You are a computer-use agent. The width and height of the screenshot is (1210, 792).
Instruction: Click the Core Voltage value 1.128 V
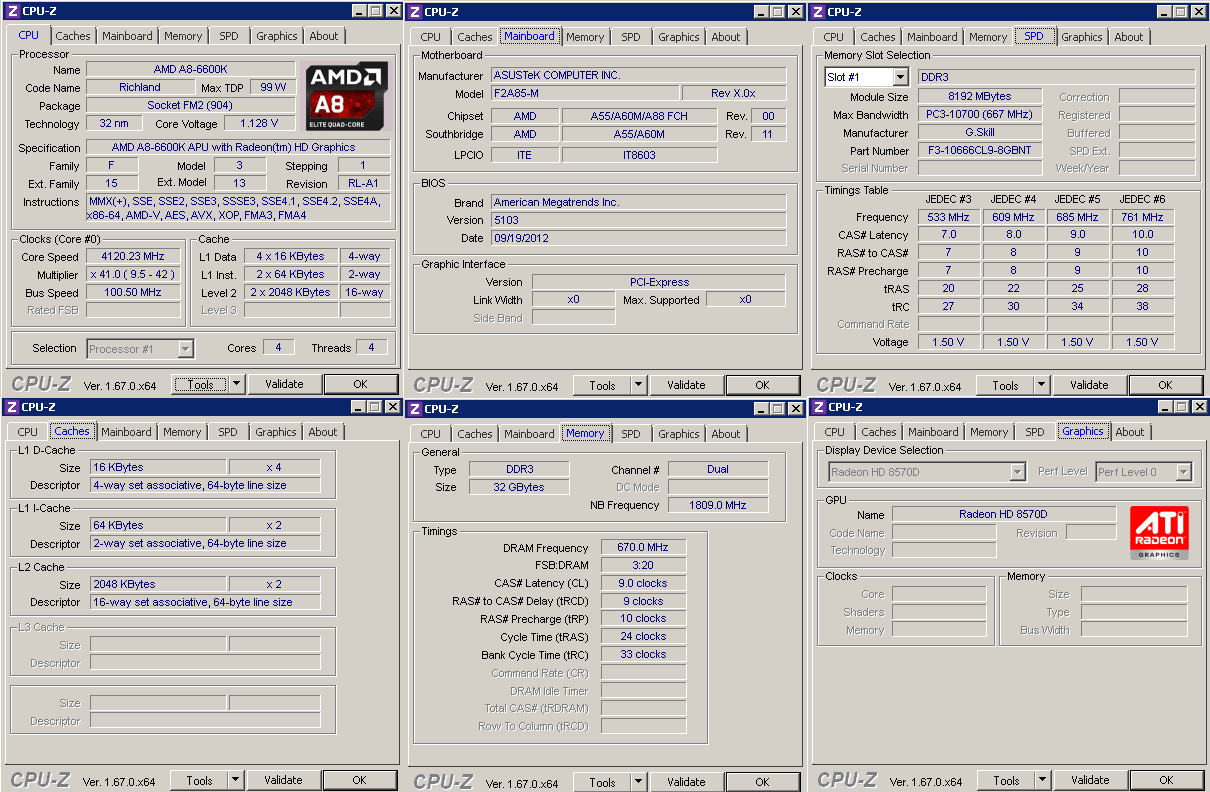260,123
